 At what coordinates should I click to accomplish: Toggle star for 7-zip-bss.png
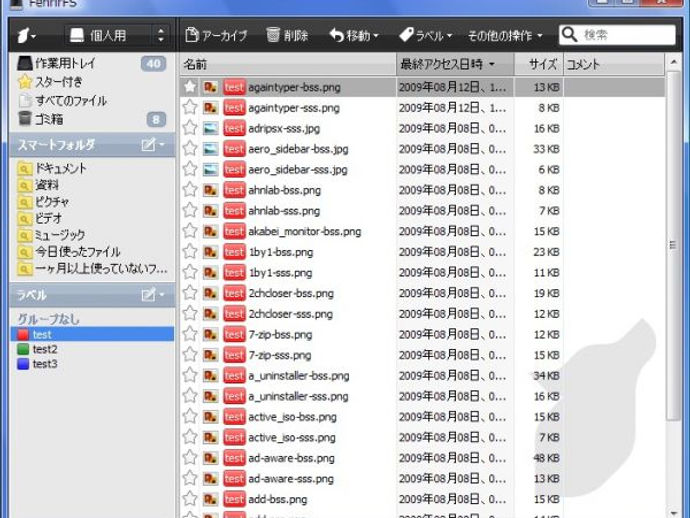[190, 334]
